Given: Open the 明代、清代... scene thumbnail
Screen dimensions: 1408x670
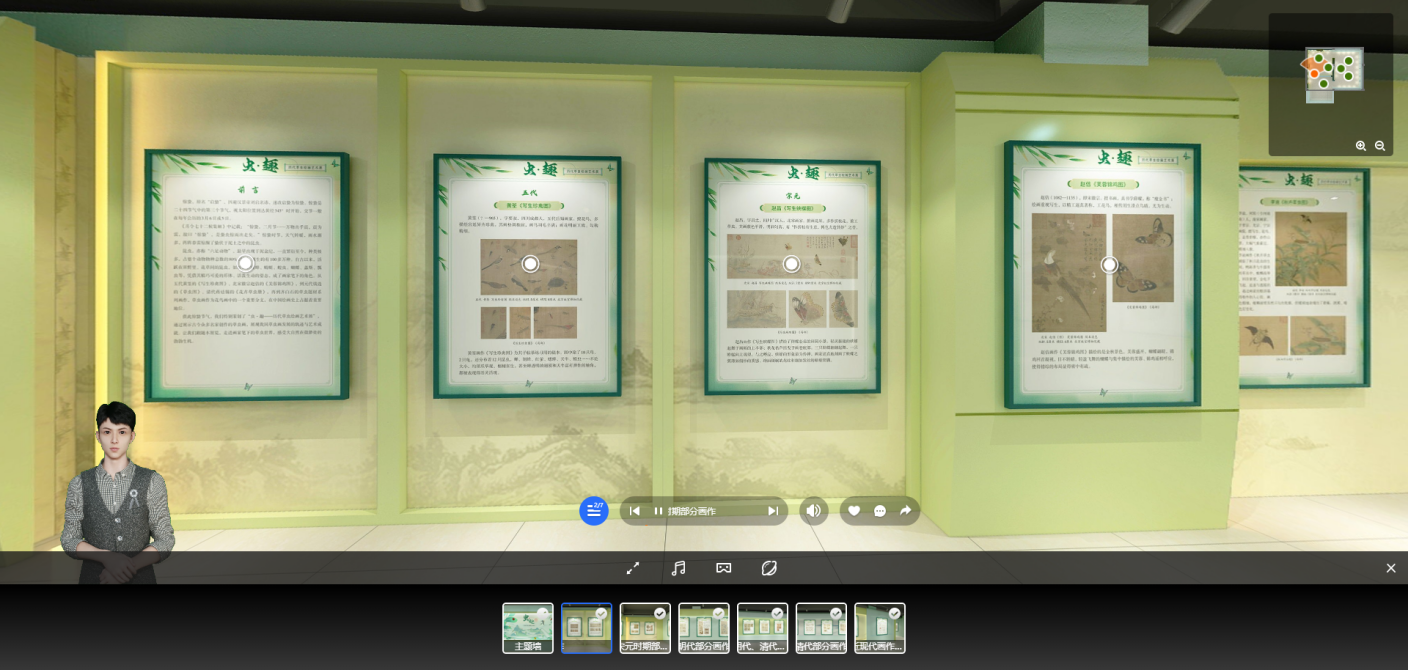Looking at the screenshot, I should point(763,628).
